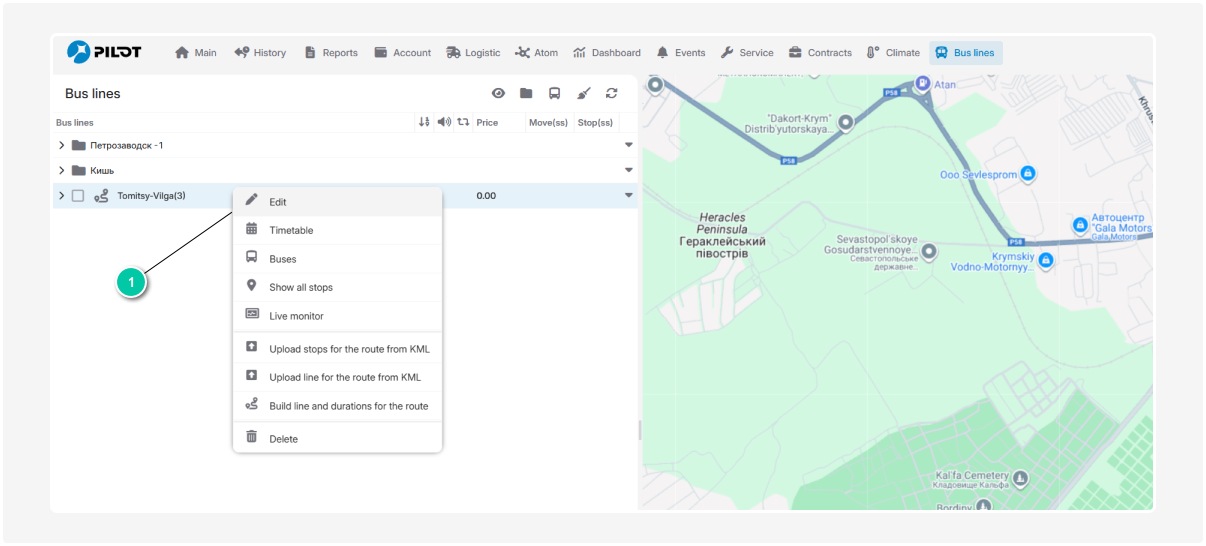This screenshot has width=1206, height=546.
Task: Click the eye icon in Bus lines toolbar
Action: [x=498, y=94]
